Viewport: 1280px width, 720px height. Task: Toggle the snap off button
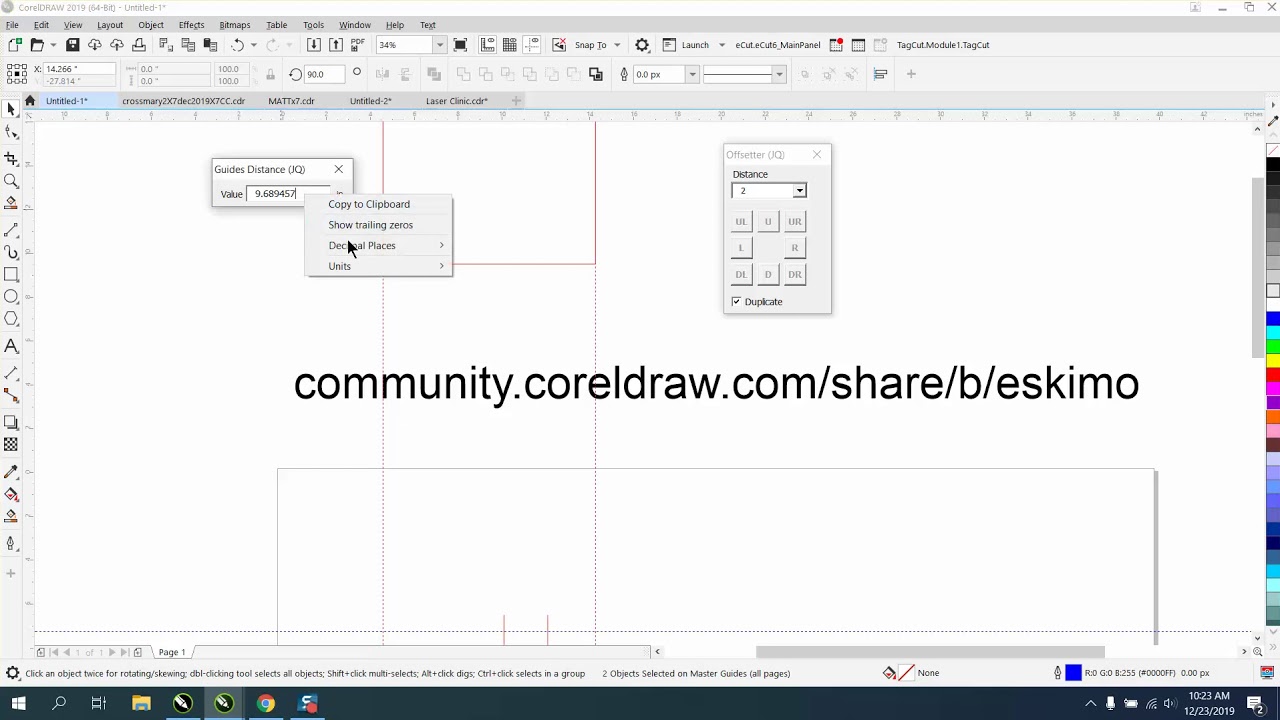click(559, 45)
